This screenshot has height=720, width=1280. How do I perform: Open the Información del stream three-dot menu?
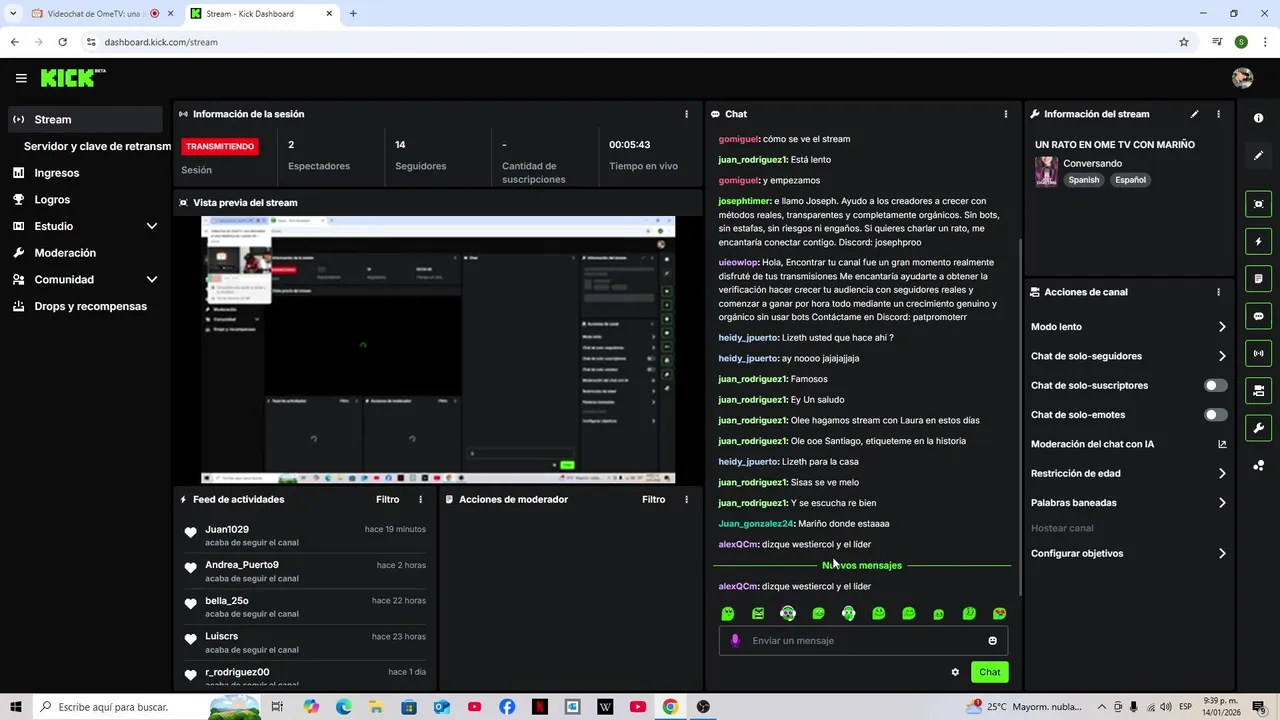[1218, 114]
